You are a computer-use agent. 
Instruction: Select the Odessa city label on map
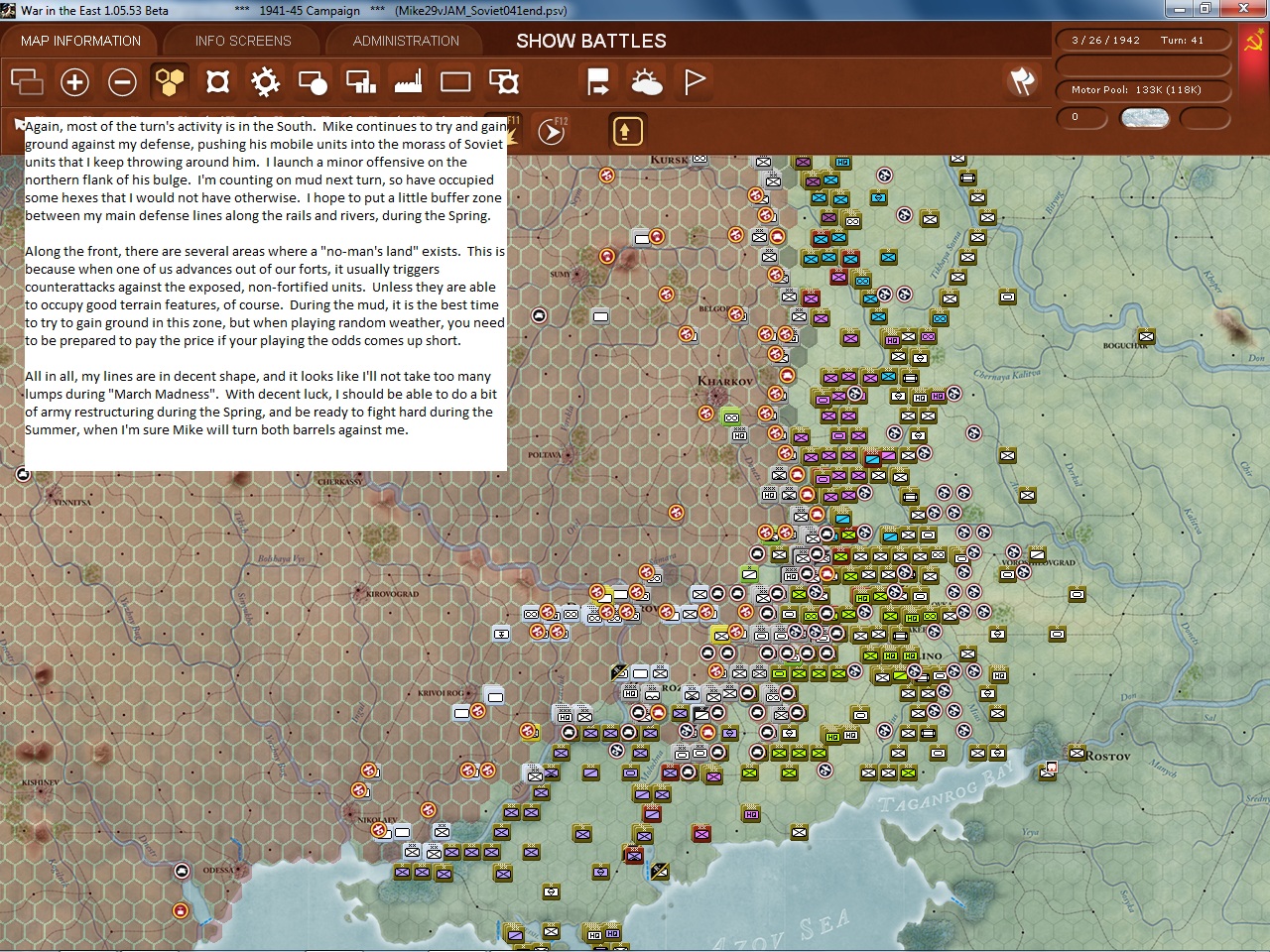click(x=219, y=871)
